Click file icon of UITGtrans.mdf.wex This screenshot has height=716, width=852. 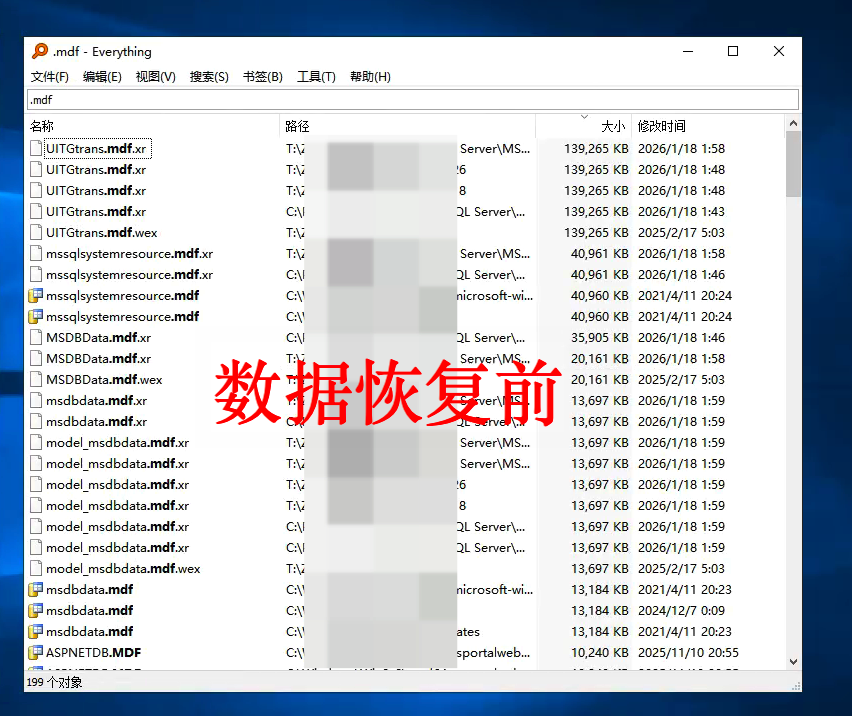point(36,233)
